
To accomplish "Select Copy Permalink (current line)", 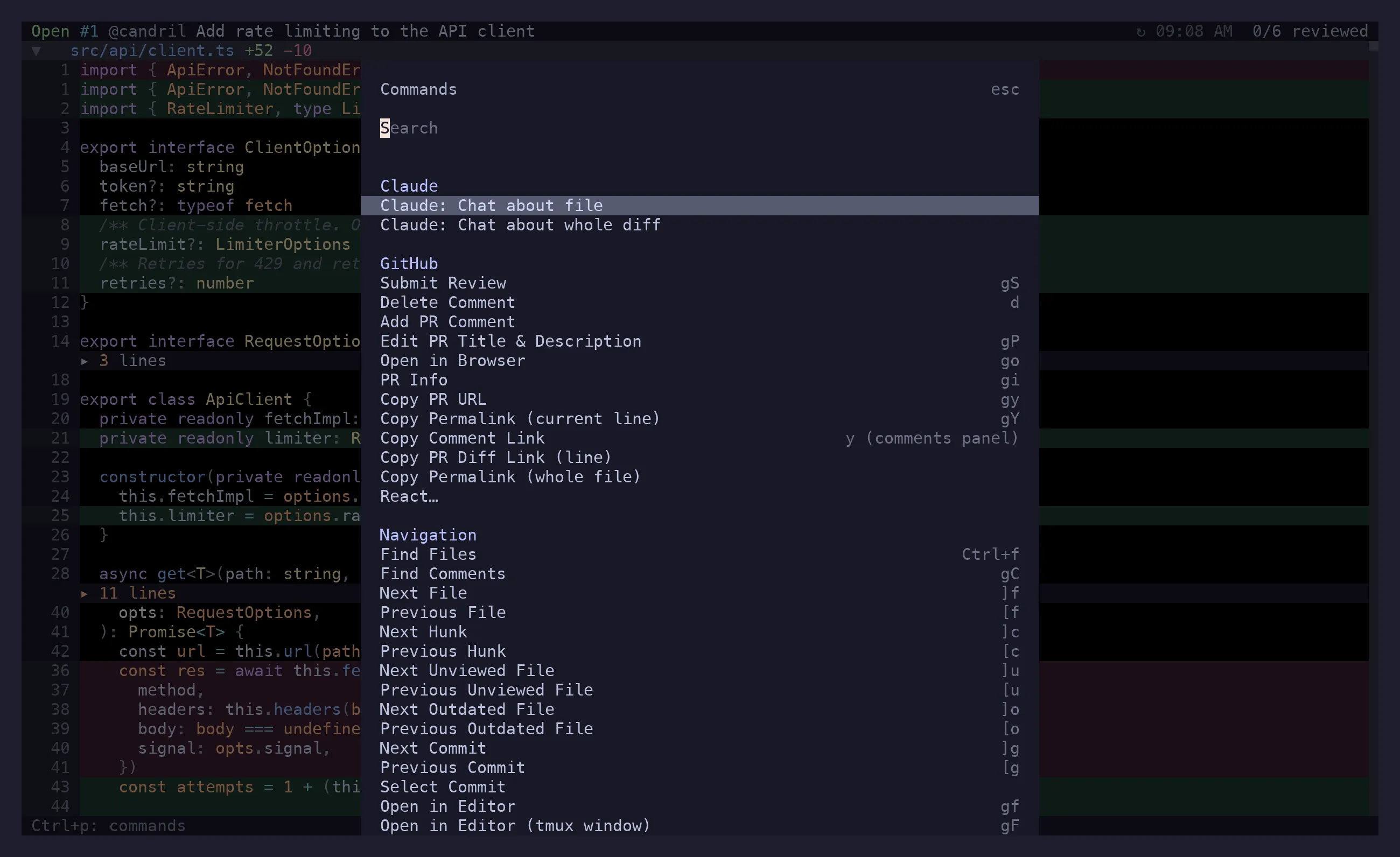I will pyautogui.click(x=699, y=419).
